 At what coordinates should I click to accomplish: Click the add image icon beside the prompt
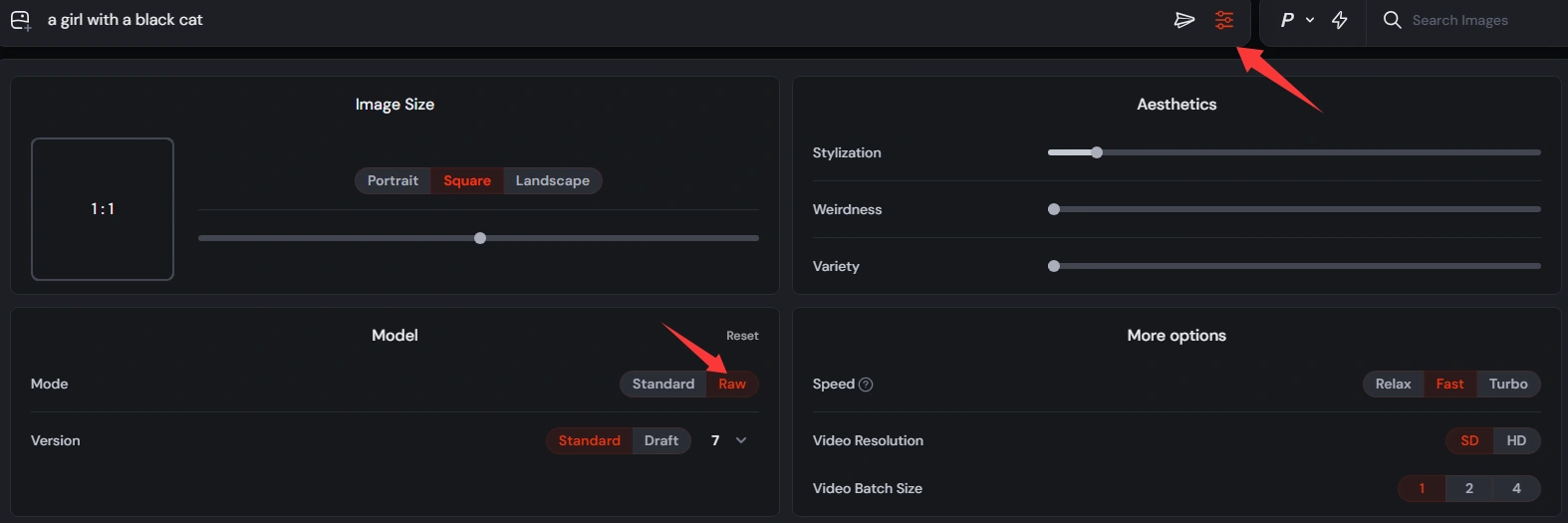point(20,20)
